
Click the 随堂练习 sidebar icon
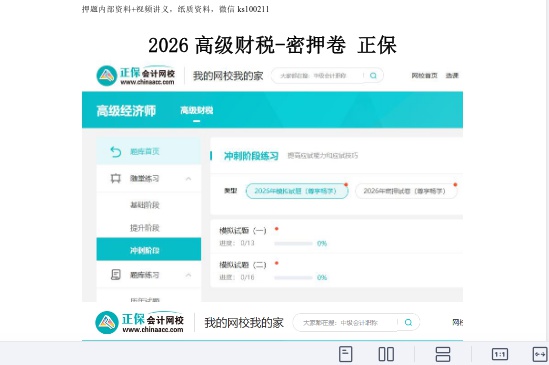[x=116, y=178]
